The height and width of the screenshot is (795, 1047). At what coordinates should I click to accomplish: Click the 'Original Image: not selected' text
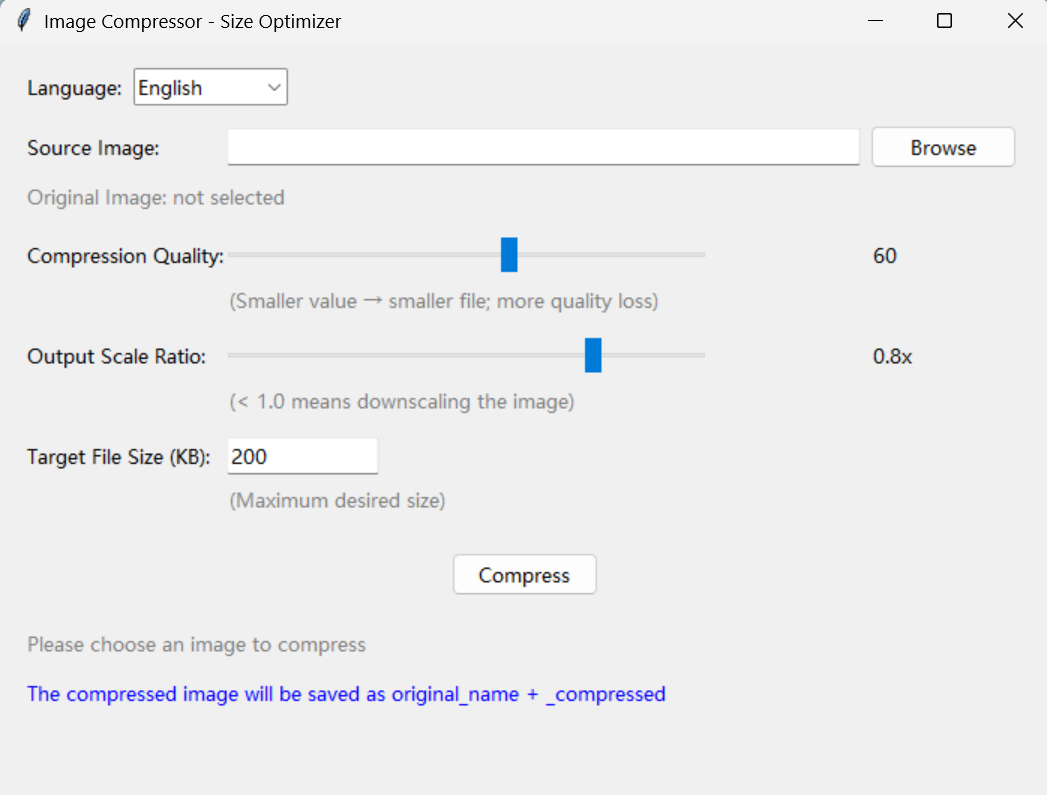156,198
